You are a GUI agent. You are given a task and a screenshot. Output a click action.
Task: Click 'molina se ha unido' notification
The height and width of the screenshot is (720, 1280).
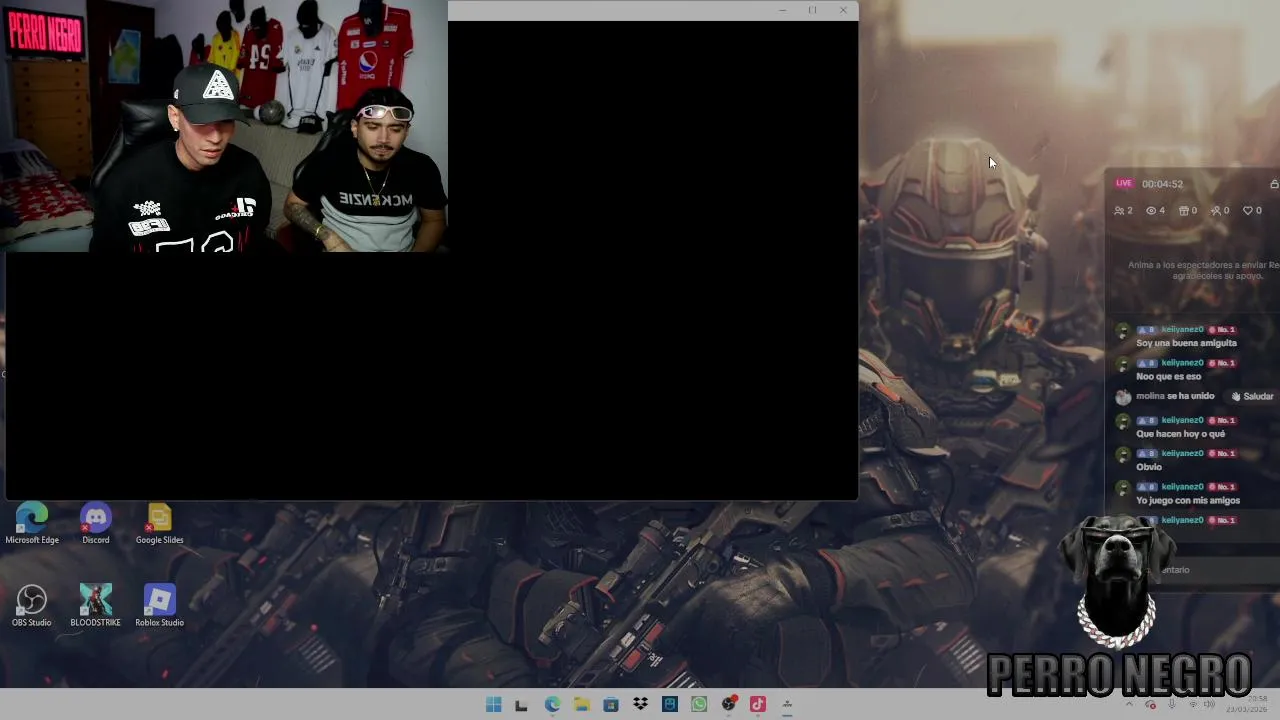click(x=1175, y=396)
